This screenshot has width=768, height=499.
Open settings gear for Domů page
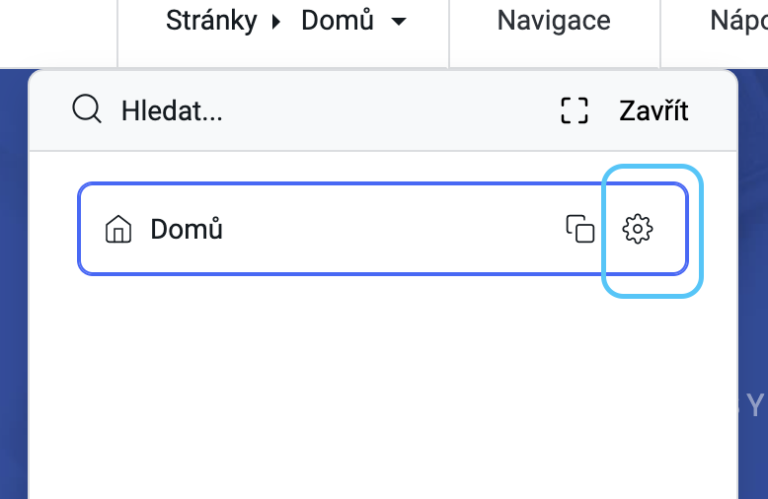(637, 229)
